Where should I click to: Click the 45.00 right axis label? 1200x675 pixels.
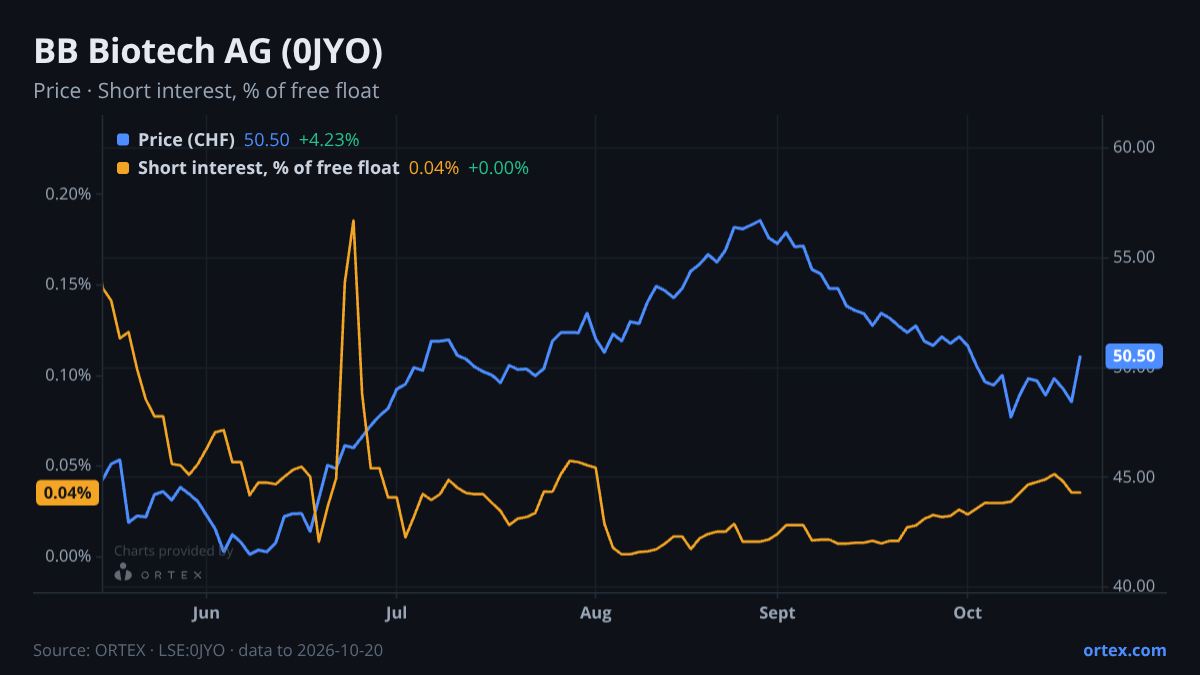(x=1134, y=477)
